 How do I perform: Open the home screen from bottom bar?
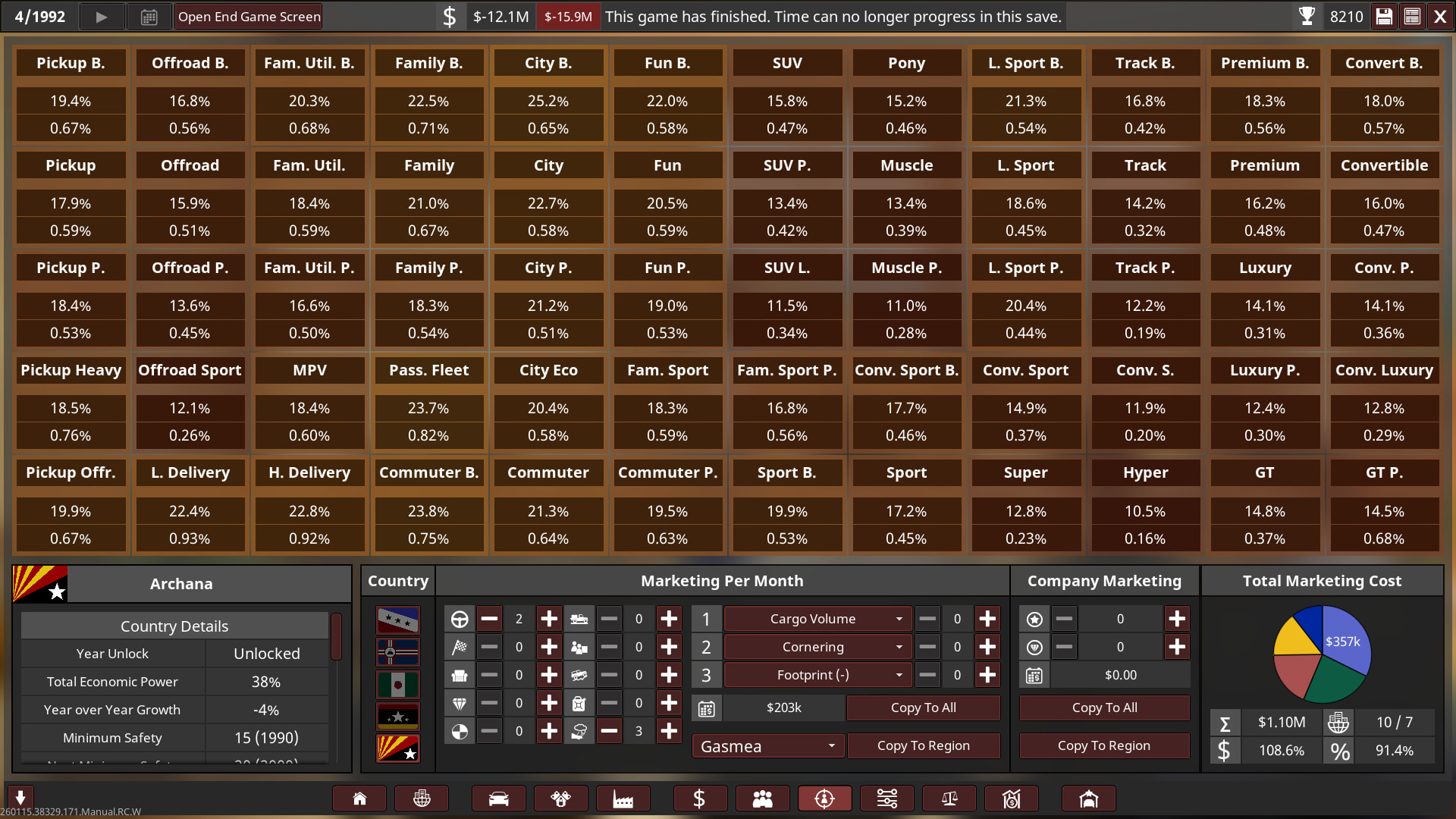pos(359,799)
